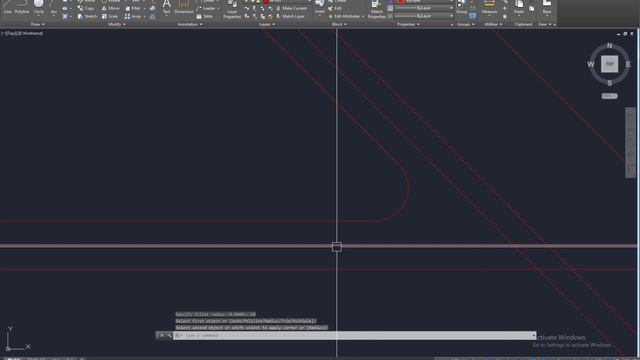The height and width of the screenshot is (360, 640).
Task: Expand the Block panel
Action: point(339,24)
